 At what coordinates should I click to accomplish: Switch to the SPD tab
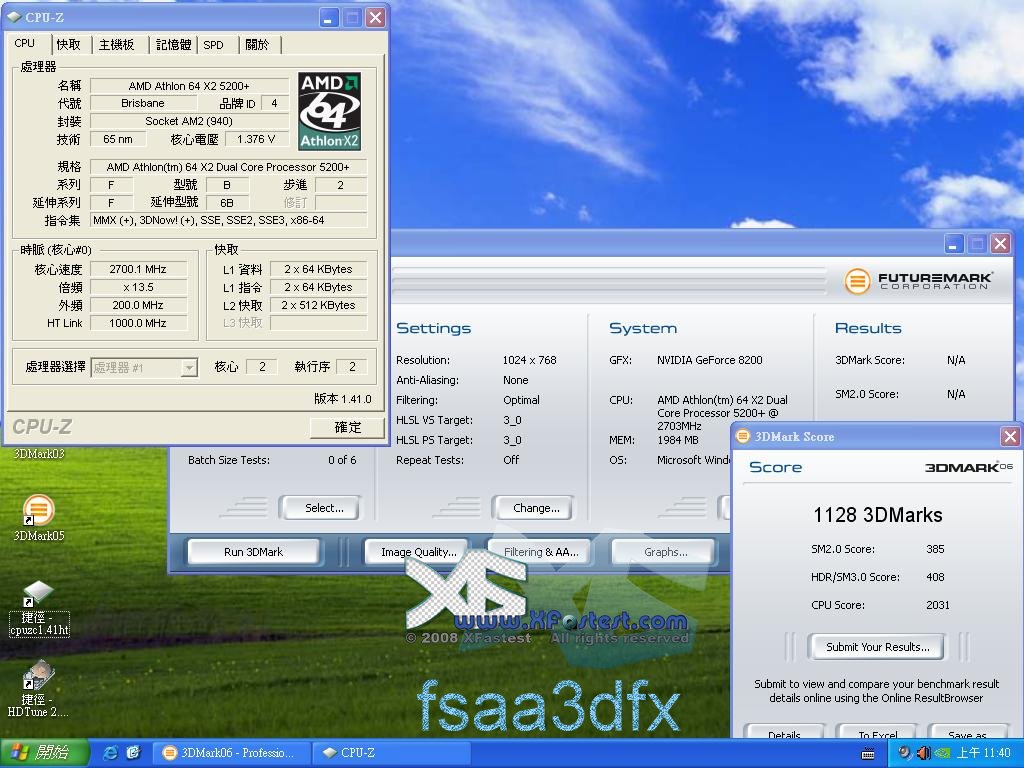213,45
